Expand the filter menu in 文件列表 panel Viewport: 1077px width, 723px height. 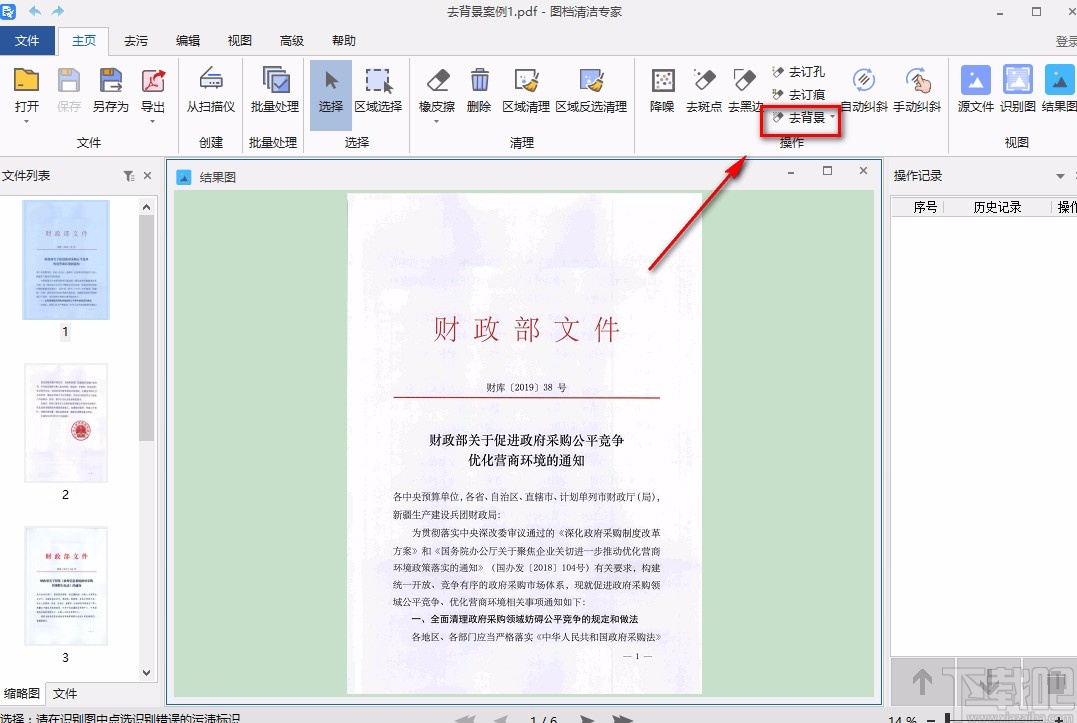click(129, 175)
